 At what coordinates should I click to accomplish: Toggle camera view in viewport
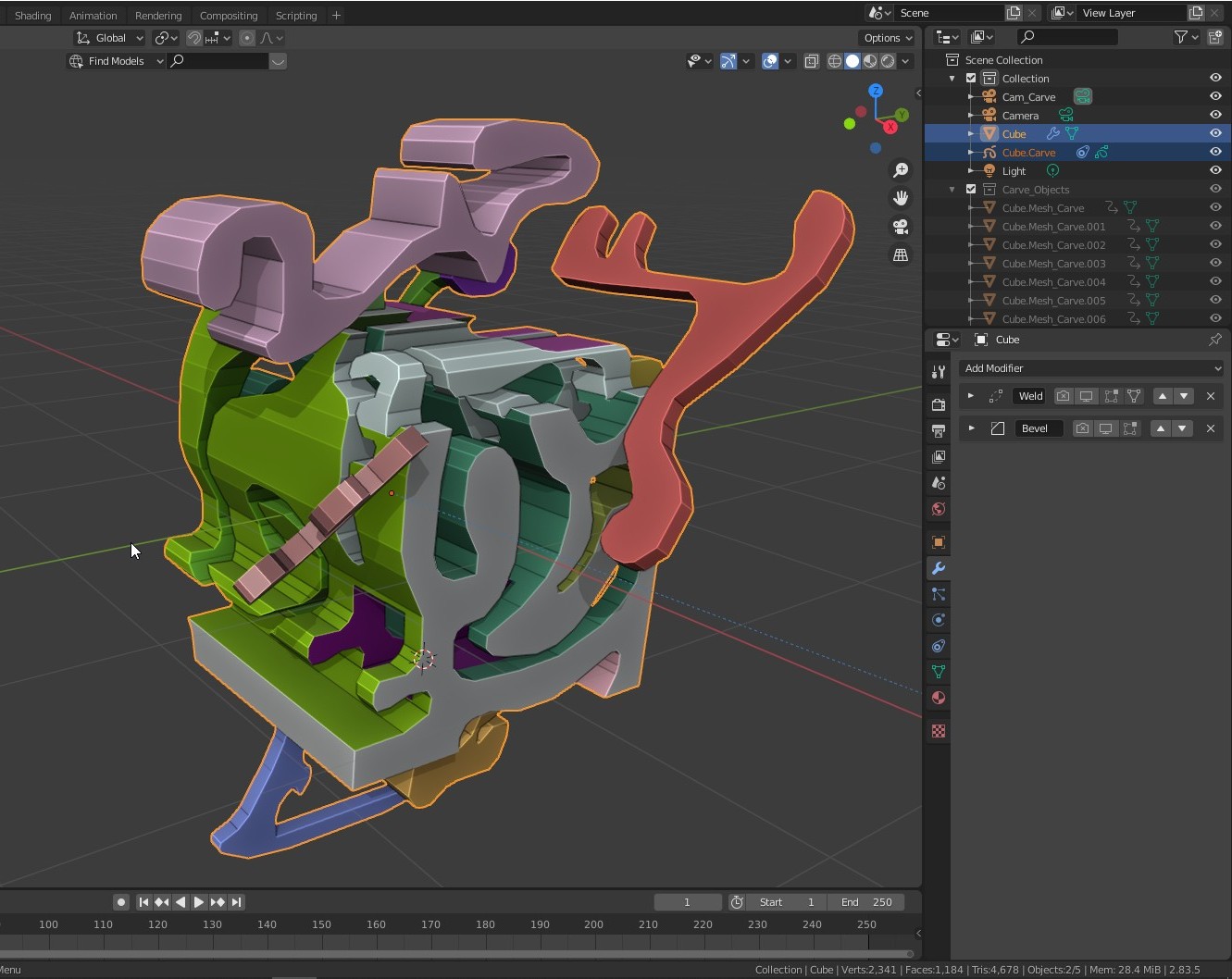point(900,227)
